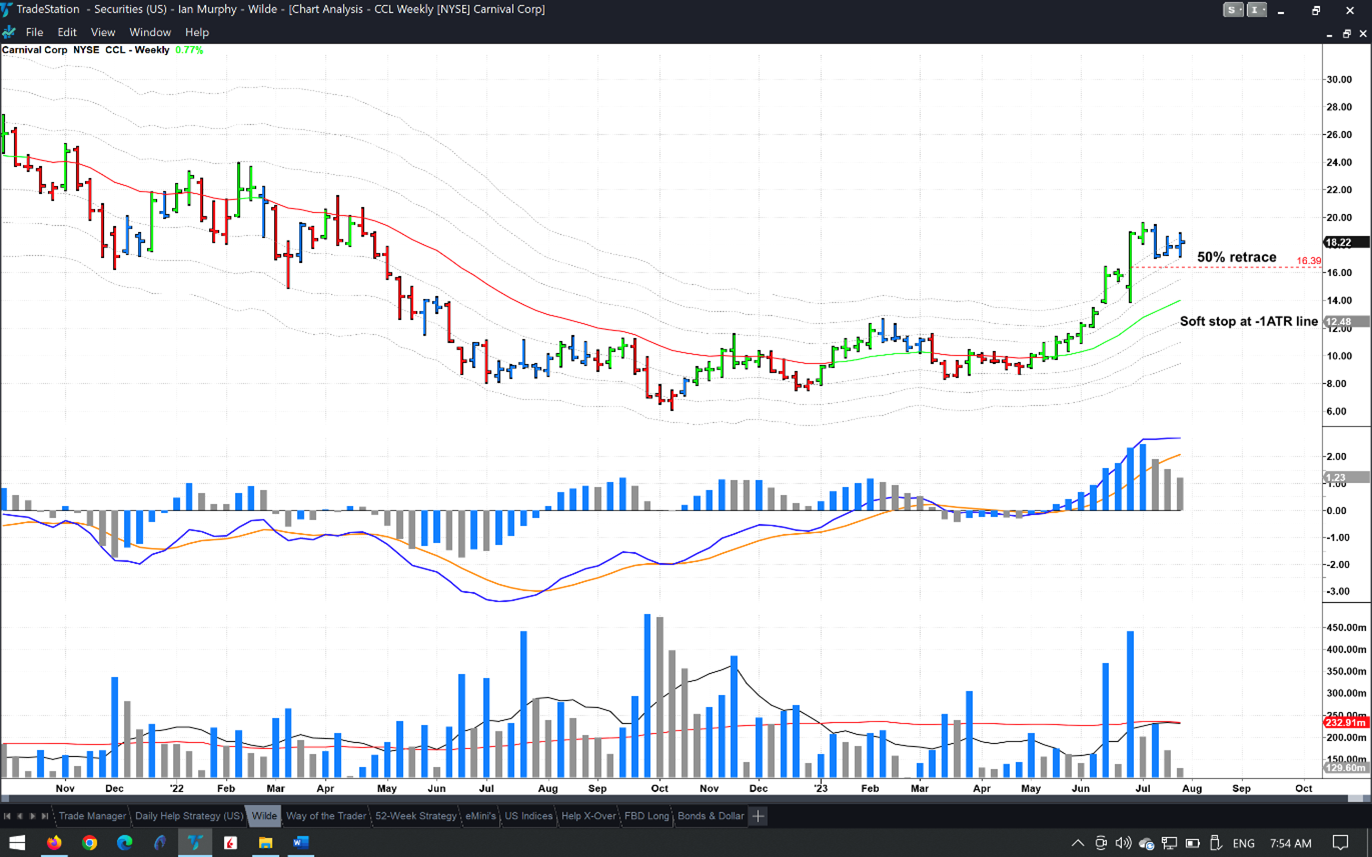The height and width of the screenshot is (857, 1372).
Task: Toggle system volume speaker icon
Action: (1123, 843)
